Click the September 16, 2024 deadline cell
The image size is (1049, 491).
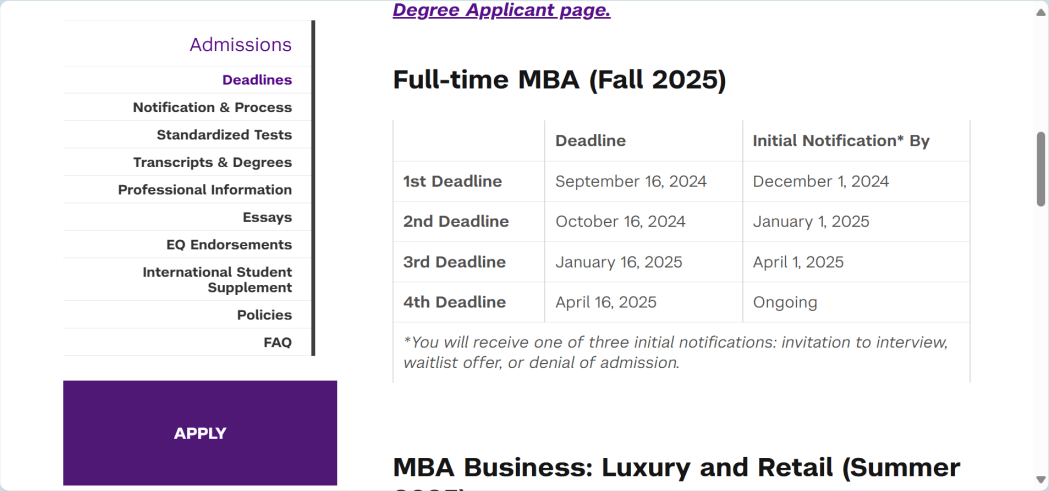631,182
